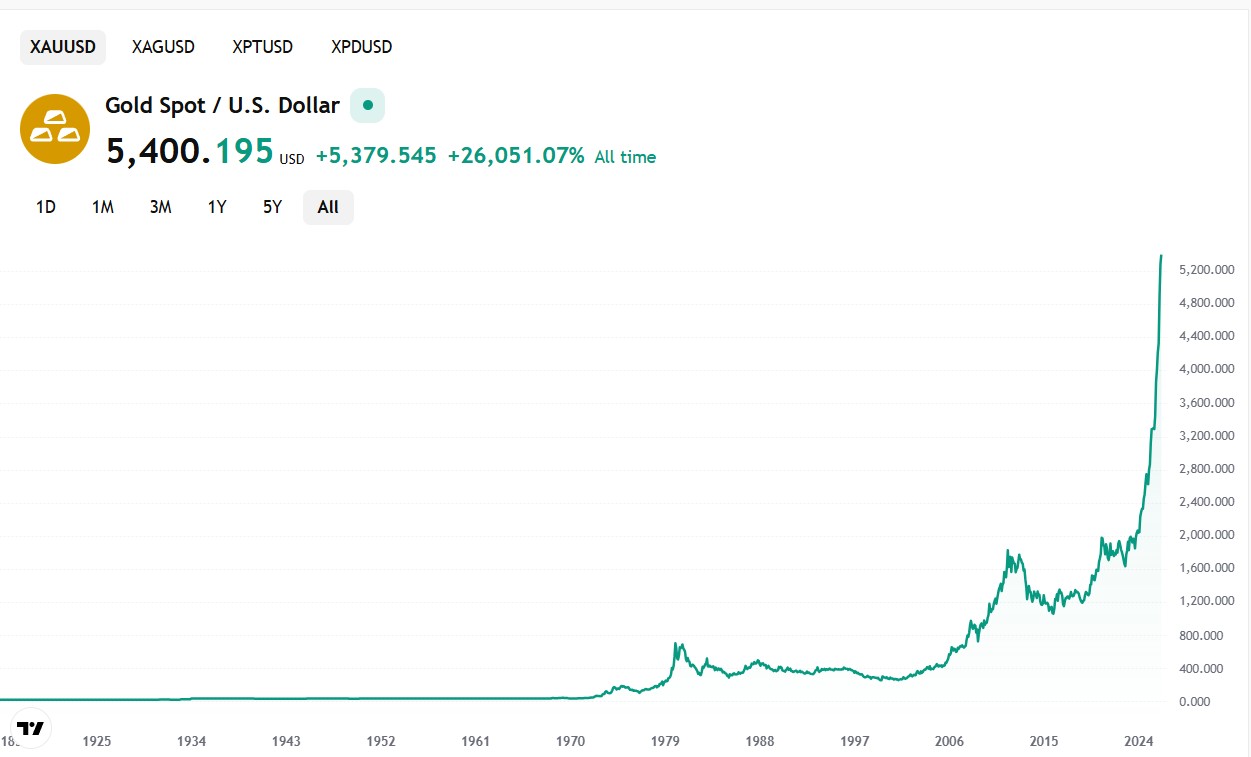Set chart range to 1D
This screenshot has height=757, width=1251.
coord(46,207)
